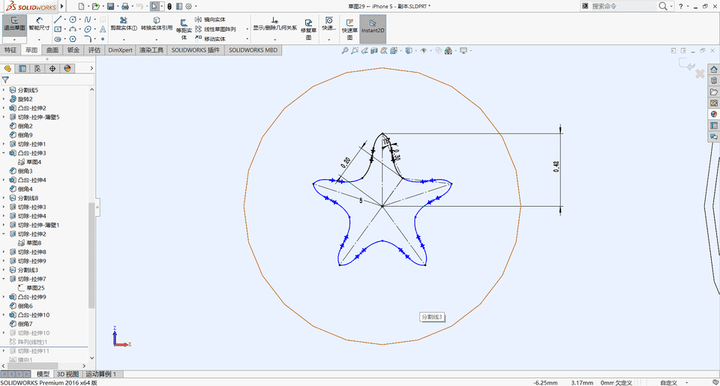This screenshot has height=386, width=720.
Task: Select the Sketch Fillet tool
Action: pyautogui.click(x=87, y=39)
